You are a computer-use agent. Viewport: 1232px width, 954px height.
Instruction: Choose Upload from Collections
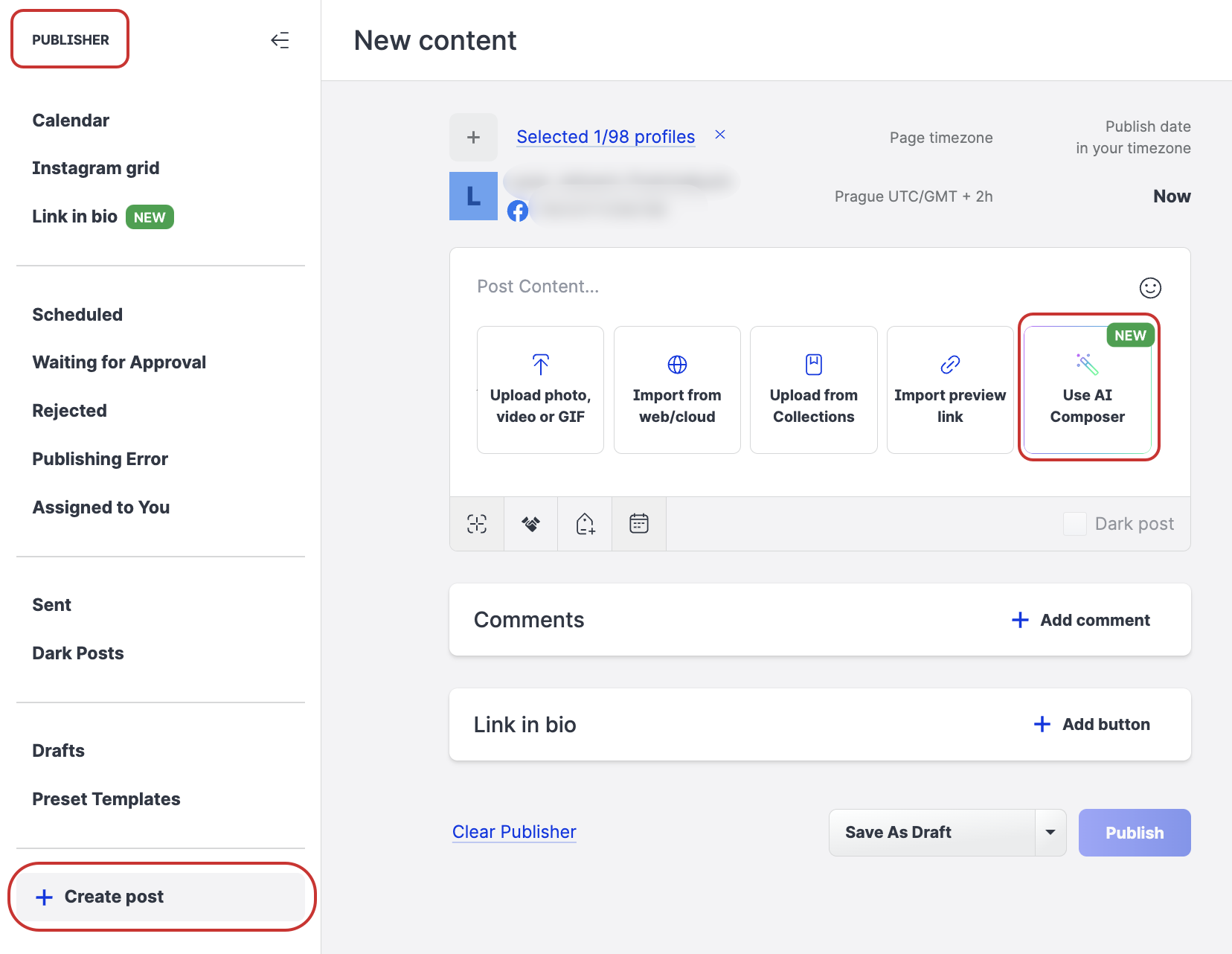(813, 390)
